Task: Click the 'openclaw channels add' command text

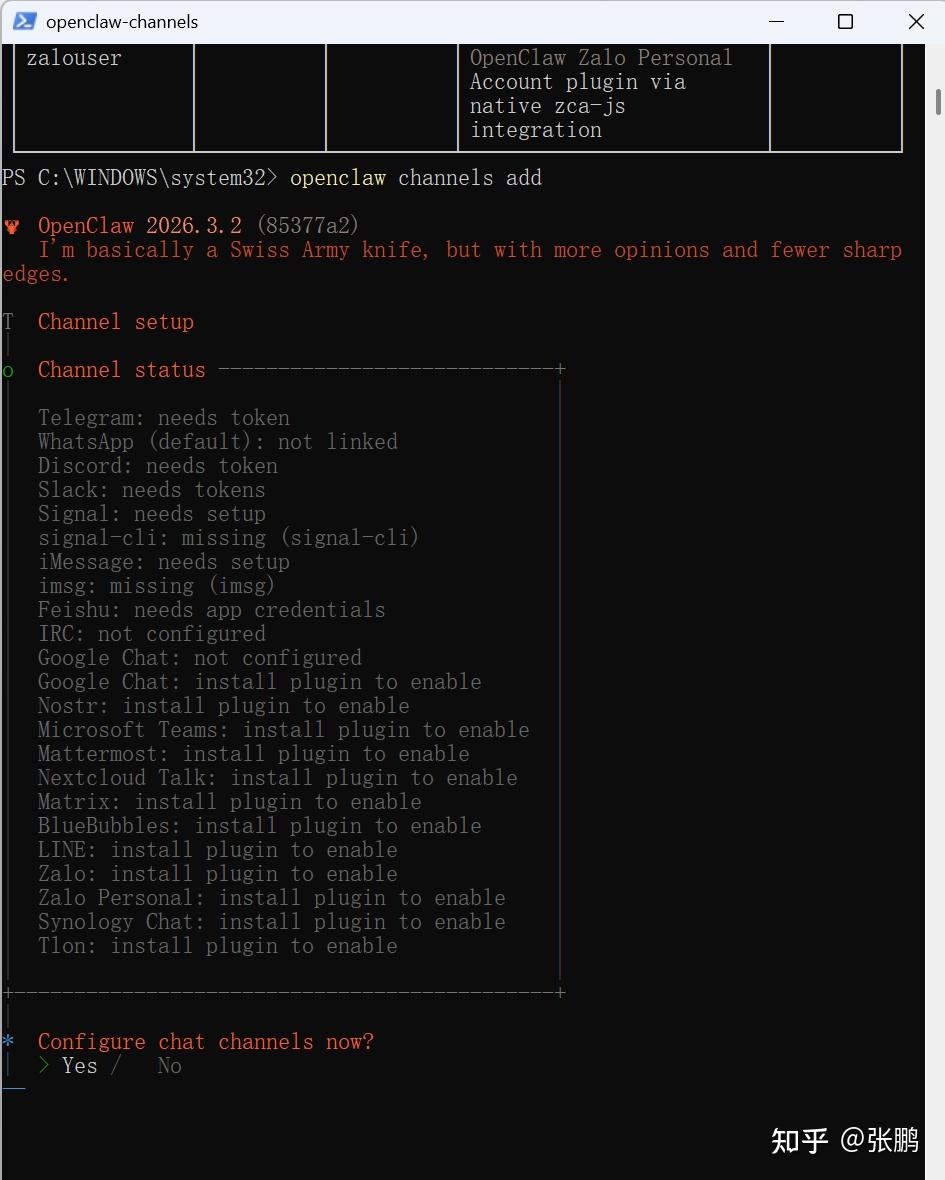Action: click(415, 178)
